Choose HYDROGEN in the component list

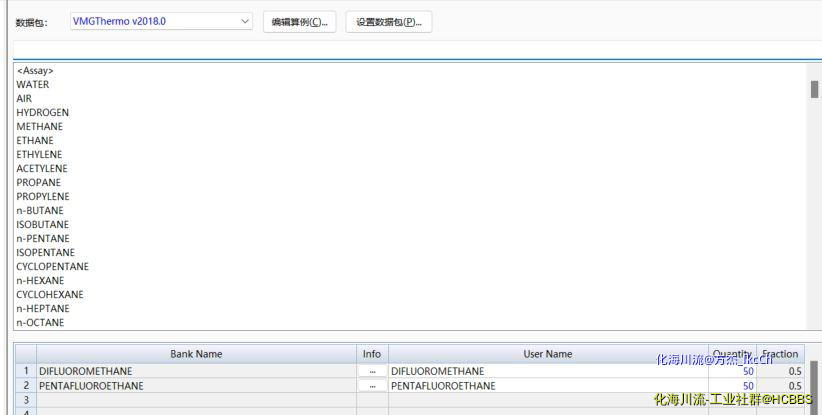pos(42,113)
